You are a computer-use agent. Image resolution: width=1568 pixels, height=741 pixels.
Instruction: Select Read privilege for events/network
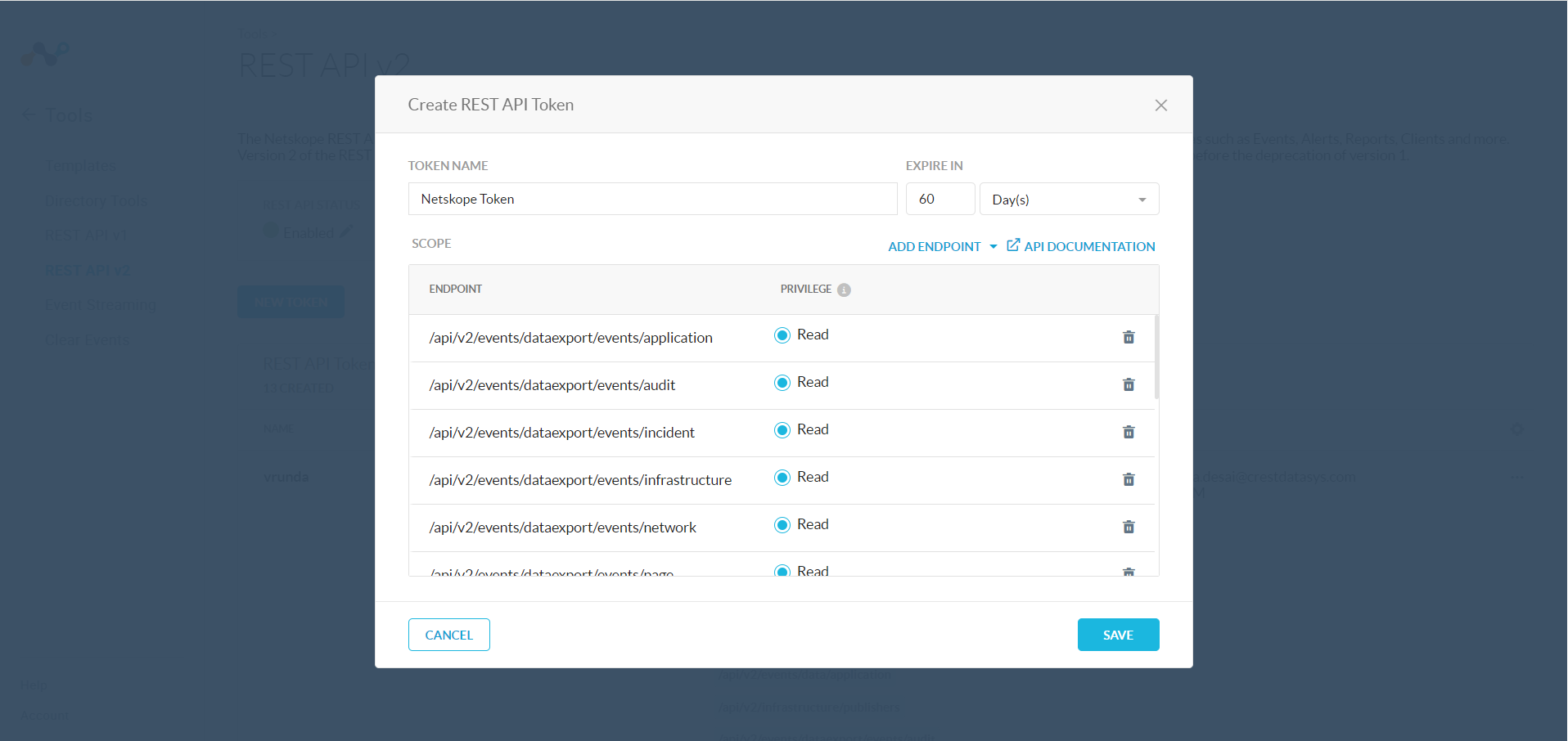pyautogui.click(x=782, y=524)
